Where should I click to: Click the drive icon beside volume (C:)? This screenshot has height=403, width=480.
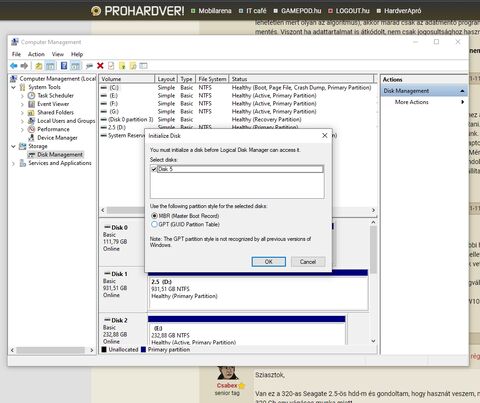click(x=104, y=88)
